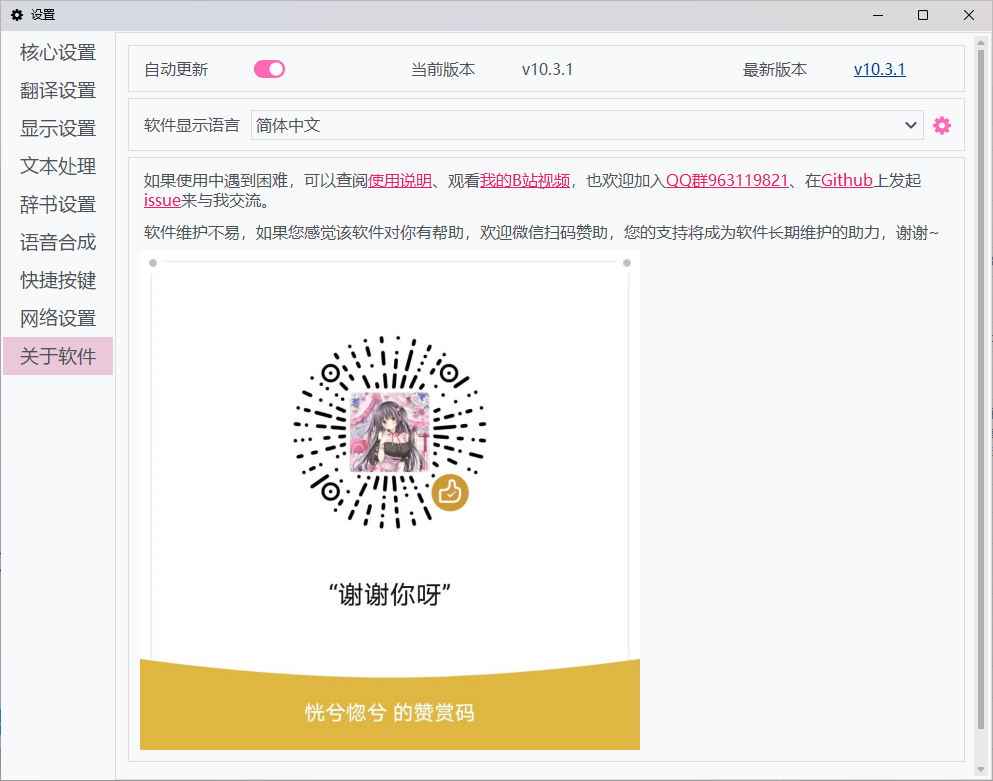Open the 软件显示语言 dropdown

click(x=585, y=125)
